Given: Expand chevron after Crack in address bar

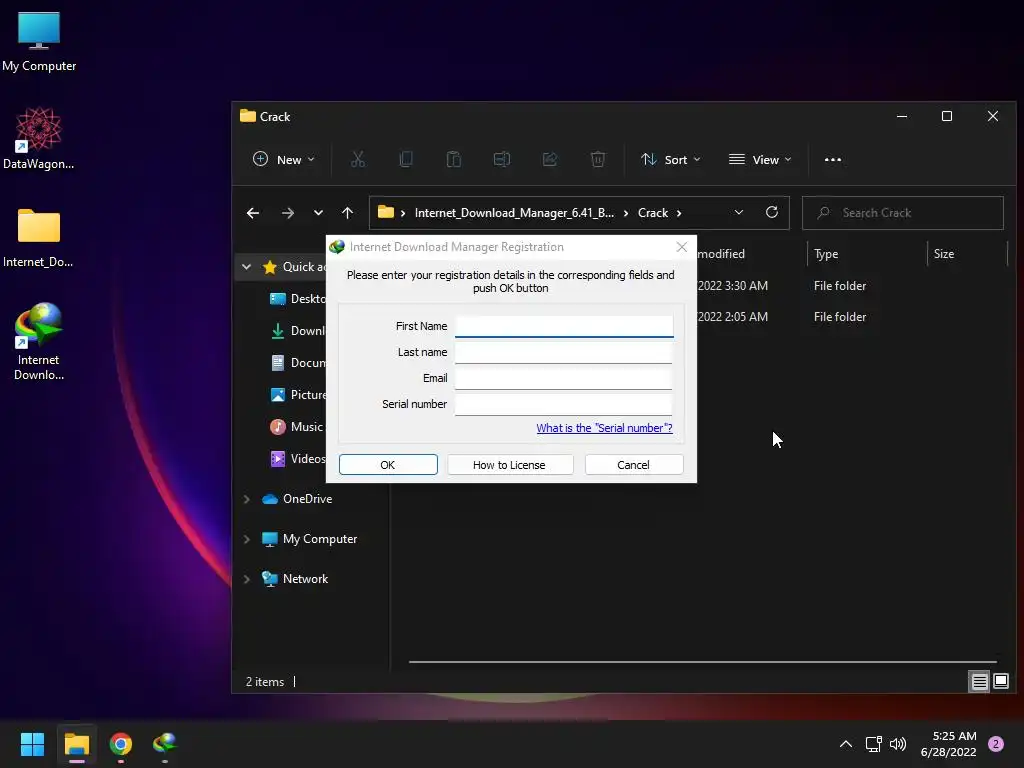Looking at the screenshot, I should (679, 213).
